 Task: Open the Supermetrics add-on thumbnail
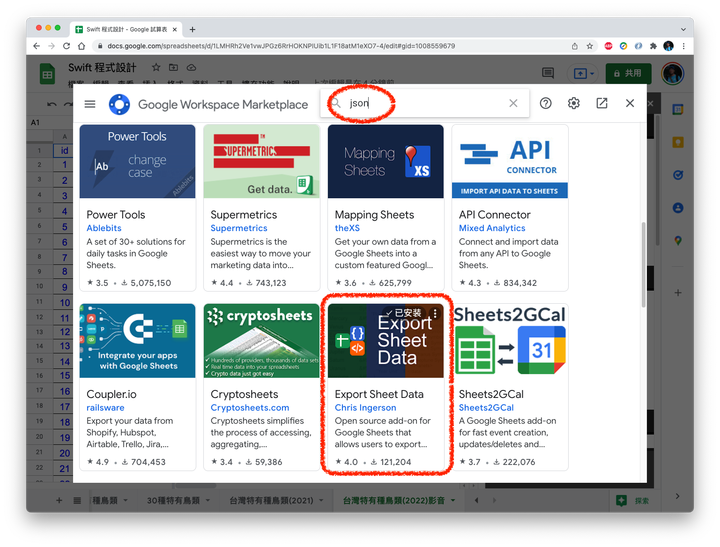(261, 161)
